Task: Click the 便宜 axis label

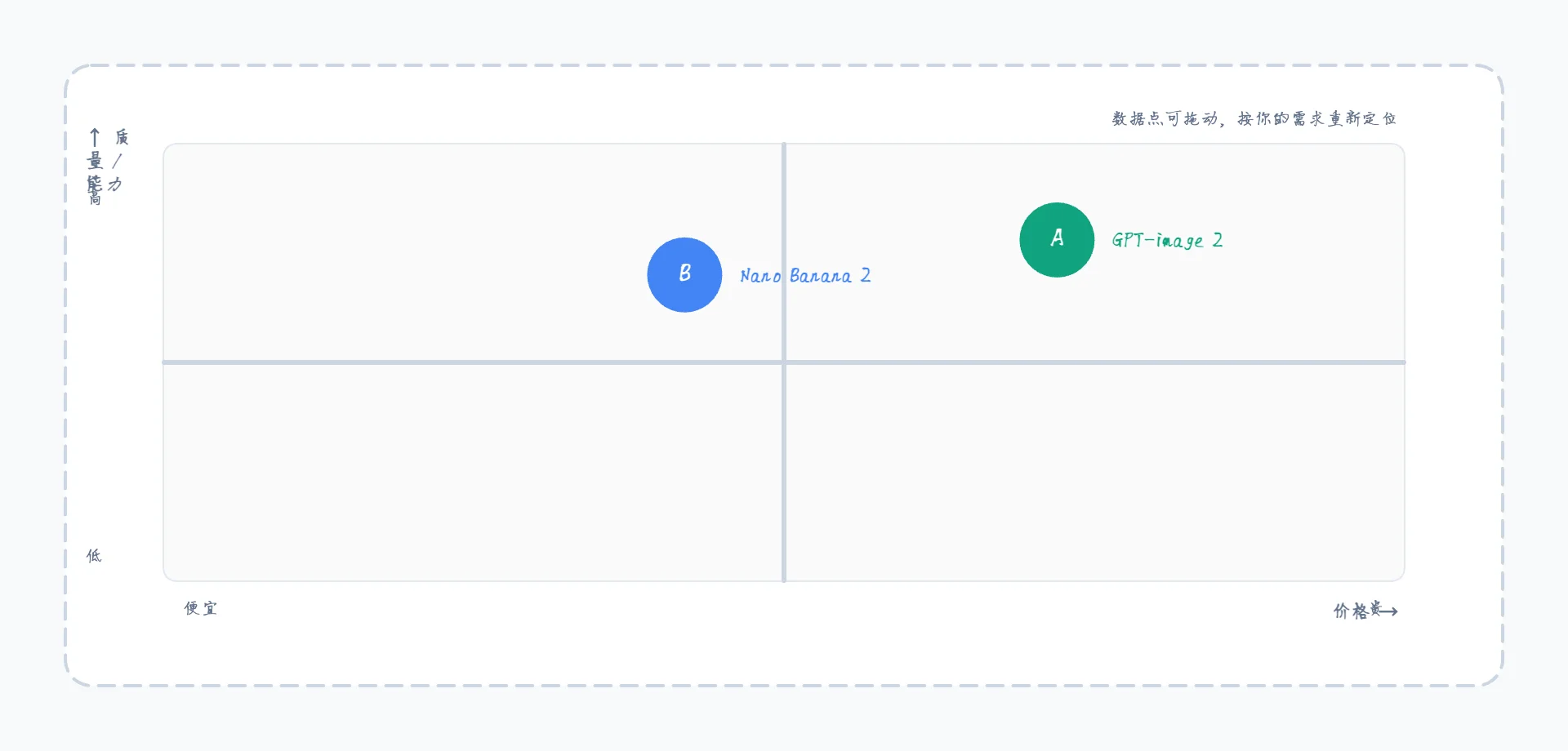Action: pyautogui.click(x=201, y=608)
